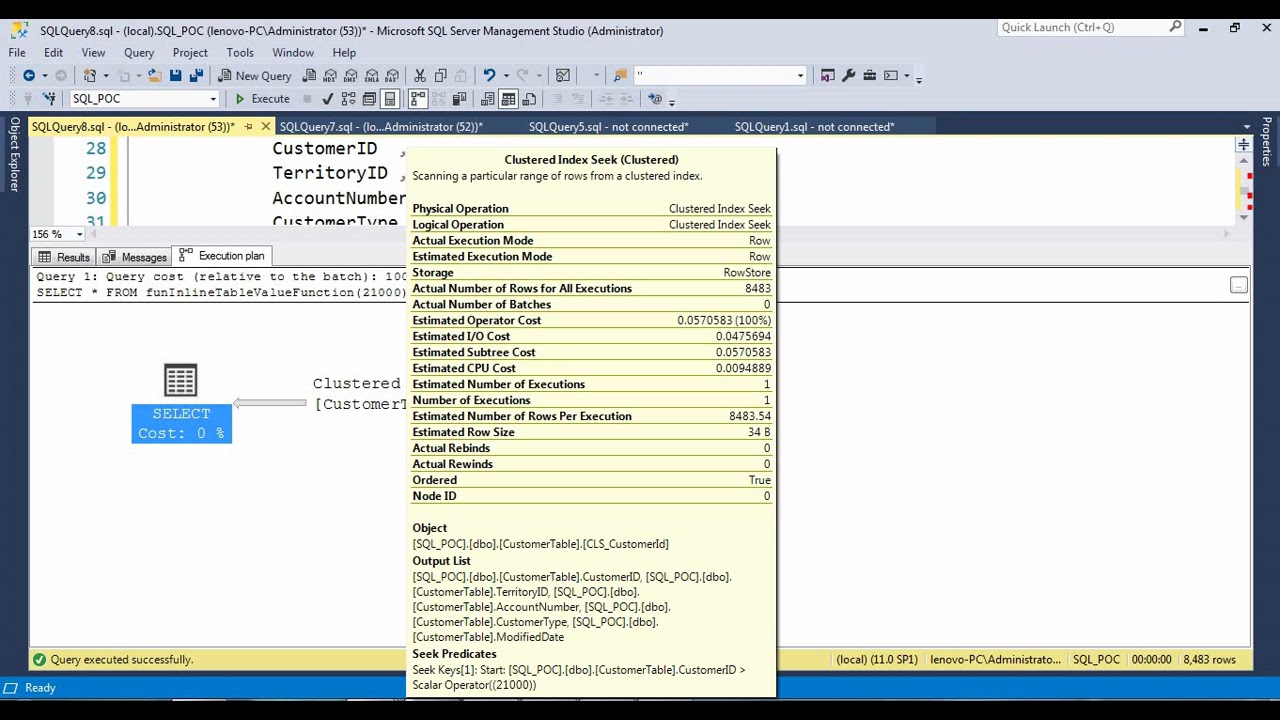
Task: Select the Execution plan tab
Action: tap(221, 256)
